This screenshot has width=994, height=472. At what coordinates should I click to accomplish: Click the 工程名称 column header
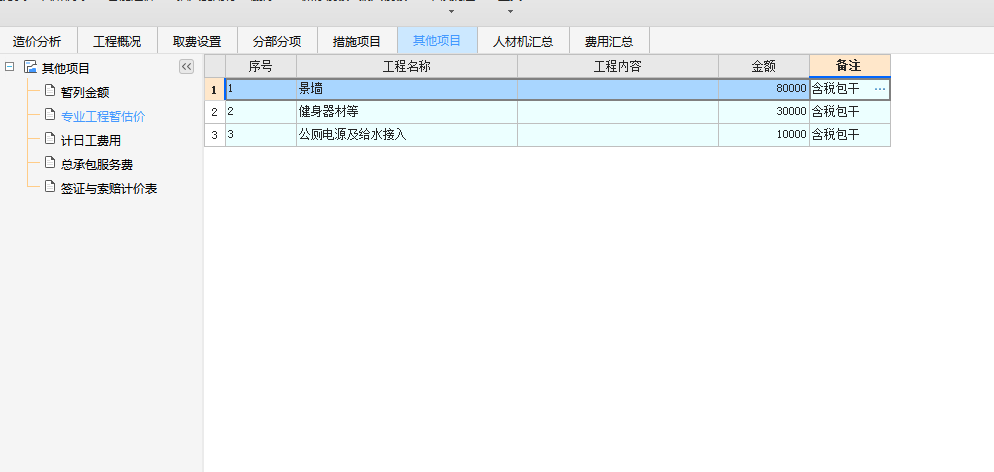[x=407, y=66]
